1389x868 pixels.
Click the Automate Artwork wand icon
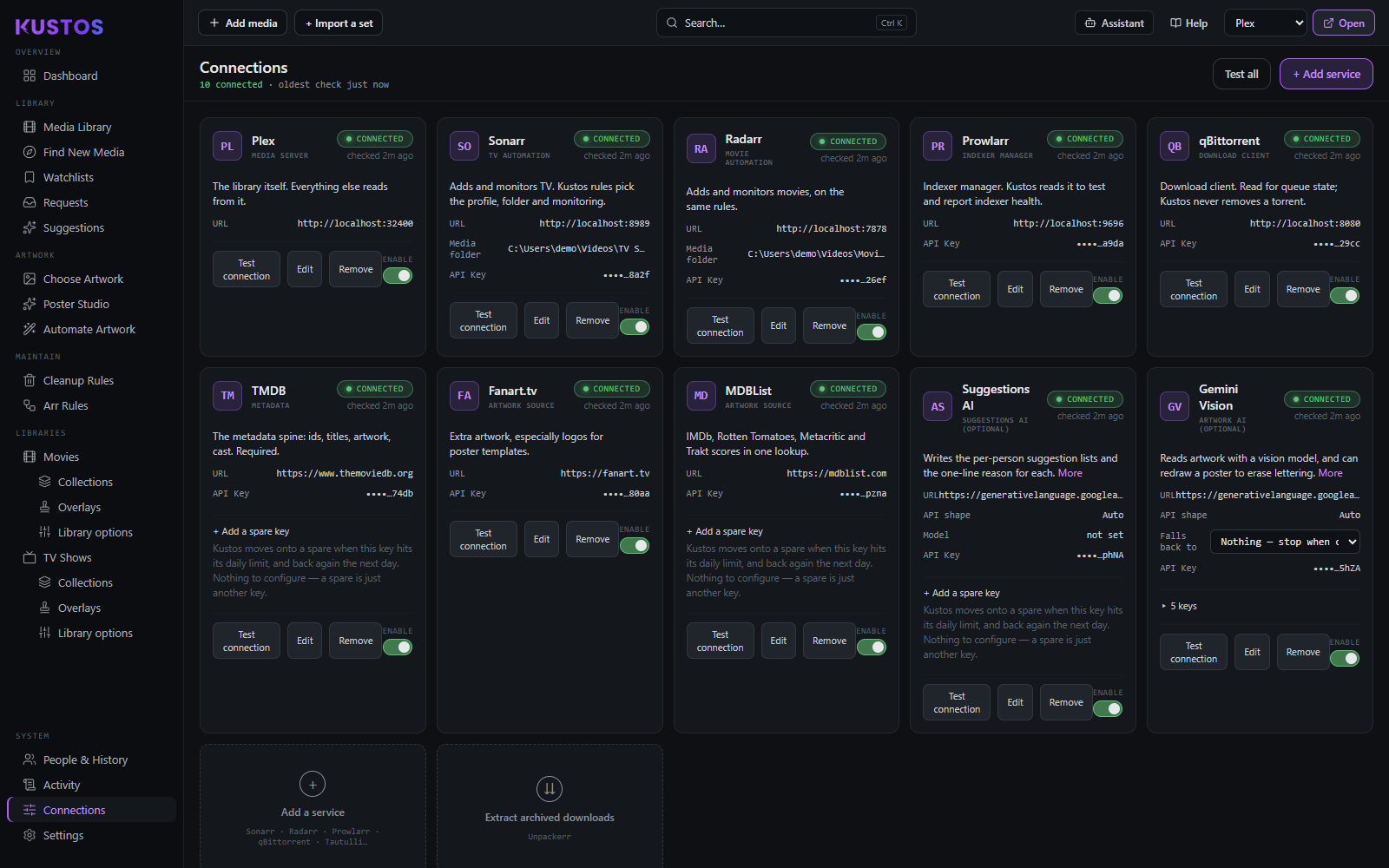pyautogui.click(x=30, y=329)
